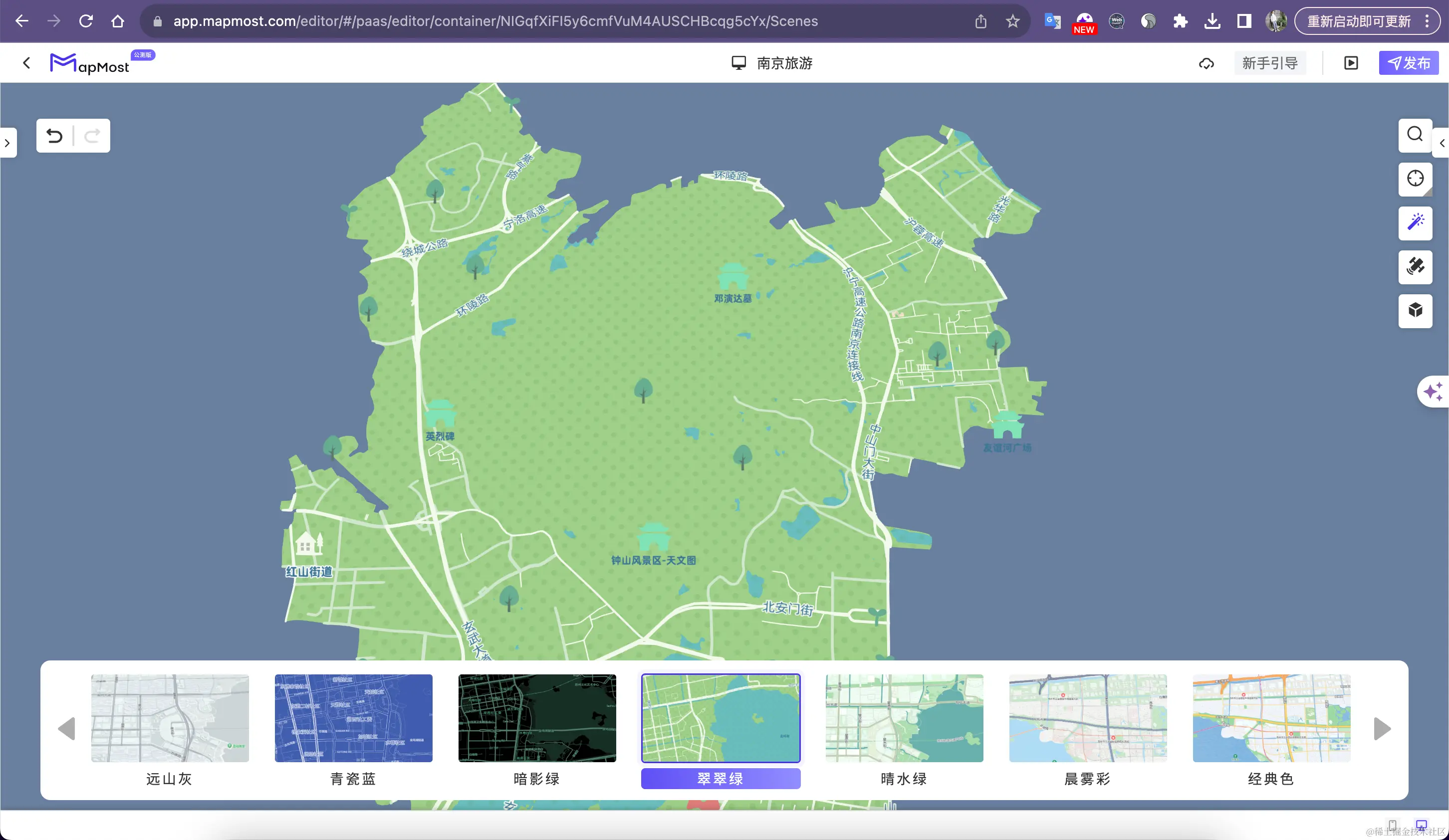Activate the locate crosshair tool
Viewport: 1449px width, 840px height.
pyautogui.click(x=1415, y=179)
